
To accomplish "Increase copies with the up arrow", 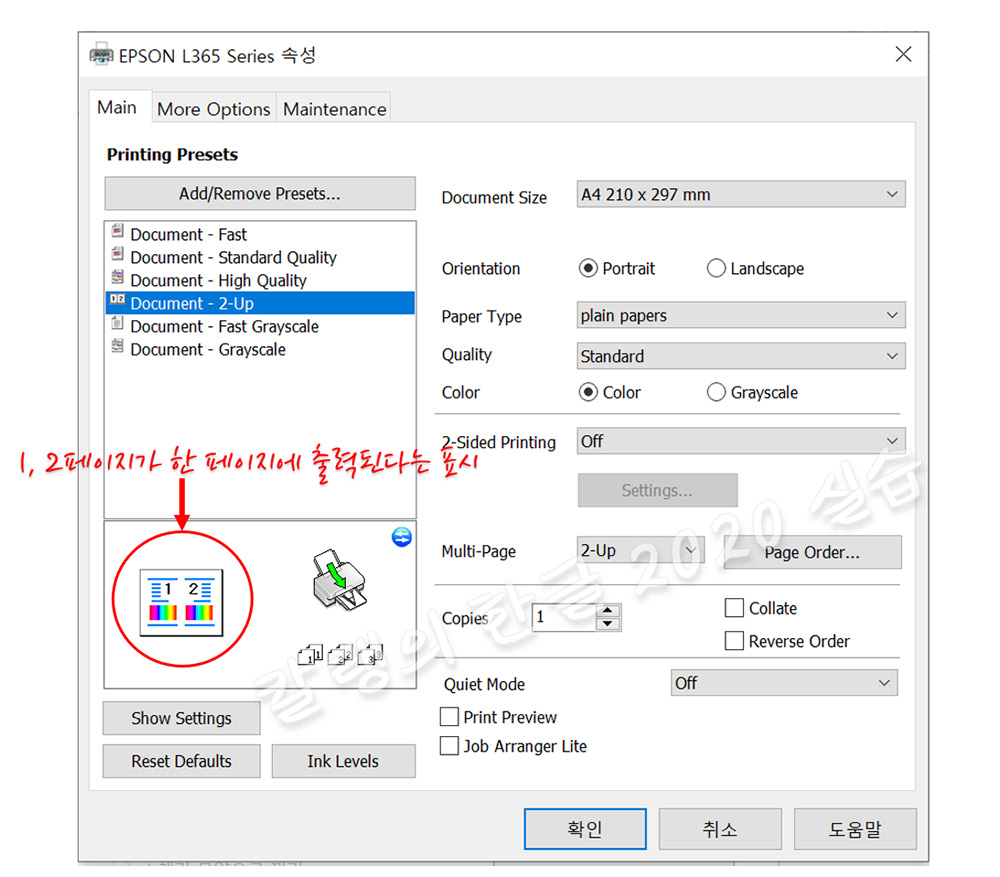I will coord(608,610).
